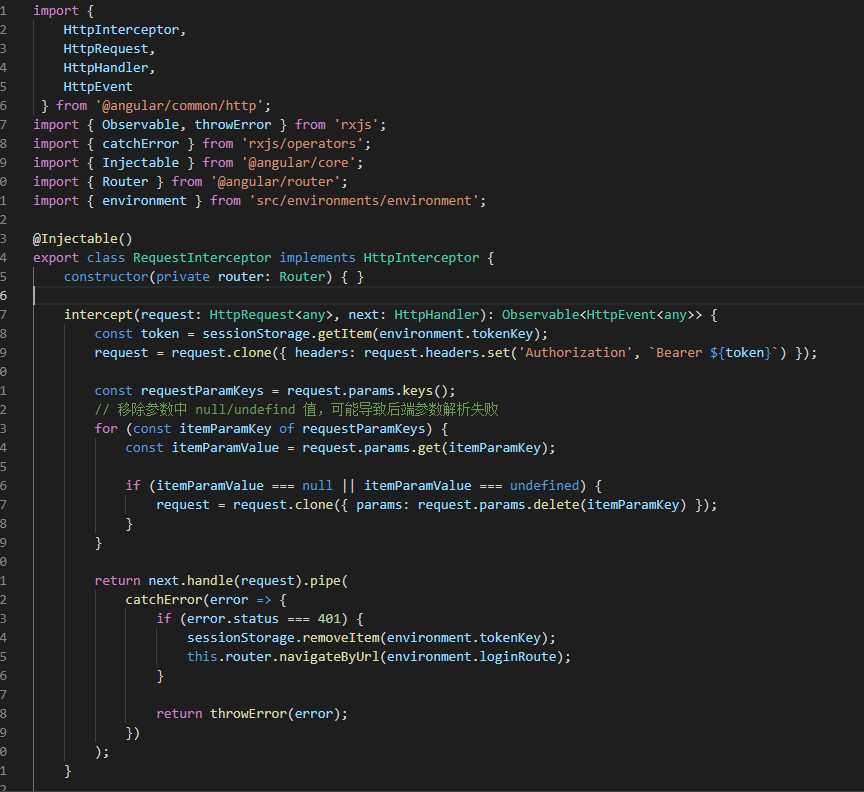Click the 'src/environments/environment' path string

(x=364, y=201)
